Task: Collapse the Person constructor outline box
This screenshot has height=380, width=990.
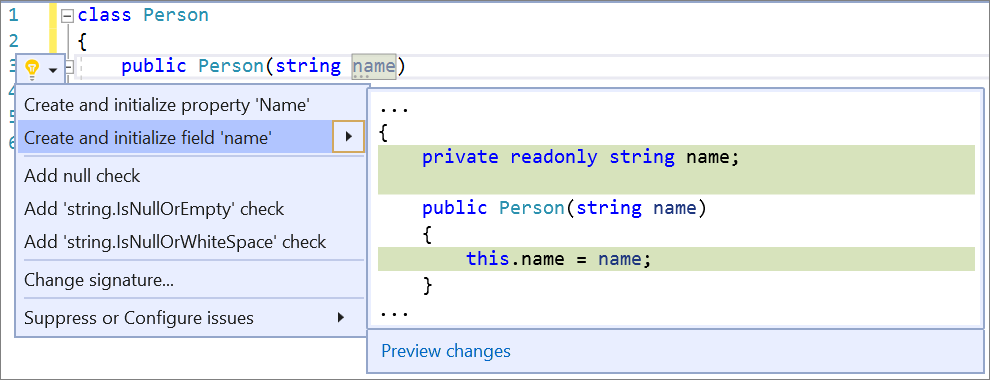Action: click(69, 67)
